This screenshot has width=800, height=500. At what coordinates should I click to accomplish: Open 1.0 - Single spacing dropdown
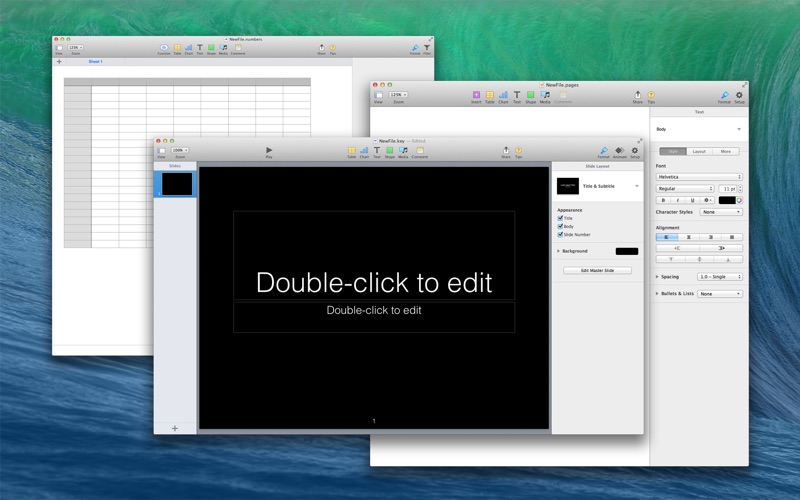720,277
